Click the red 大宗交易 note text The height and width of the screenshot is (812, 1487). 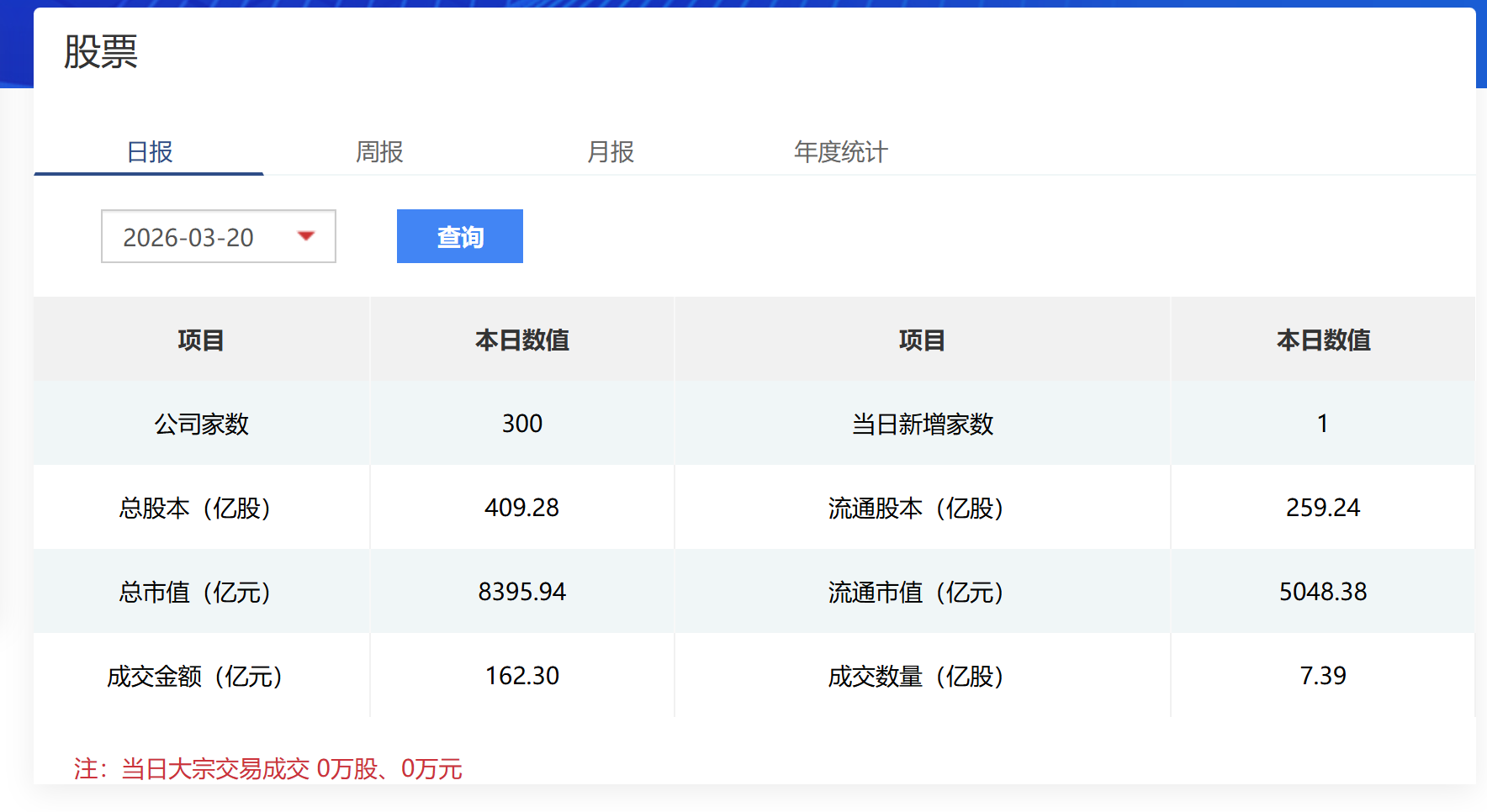pyautogui.click(x=268, y=768)
